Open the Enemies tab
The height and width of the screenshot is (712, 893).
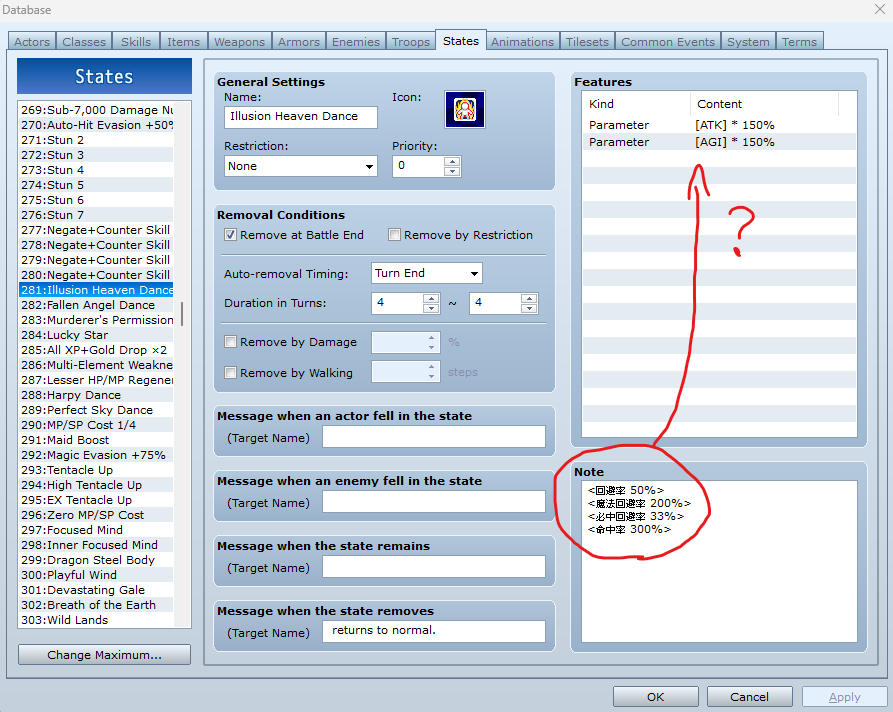click(356, 42)
